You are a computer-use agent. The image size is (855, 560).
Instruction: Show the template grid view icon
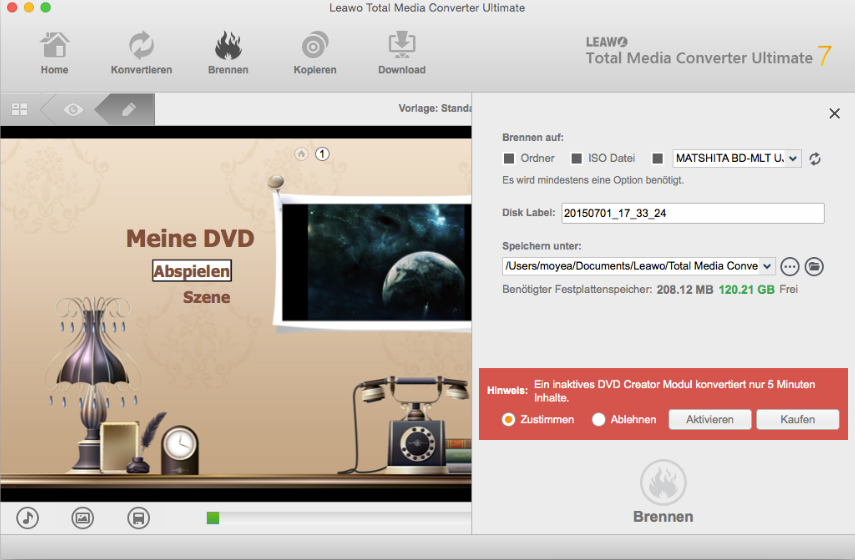[20, 110]
